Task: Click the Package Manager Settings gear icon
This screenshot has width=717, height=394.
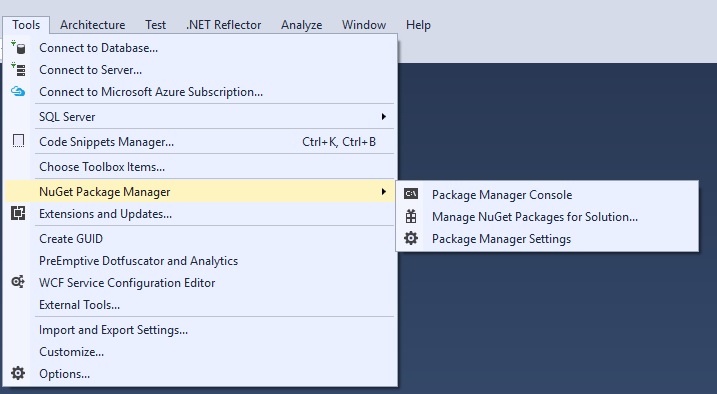Action: [411, 238]
